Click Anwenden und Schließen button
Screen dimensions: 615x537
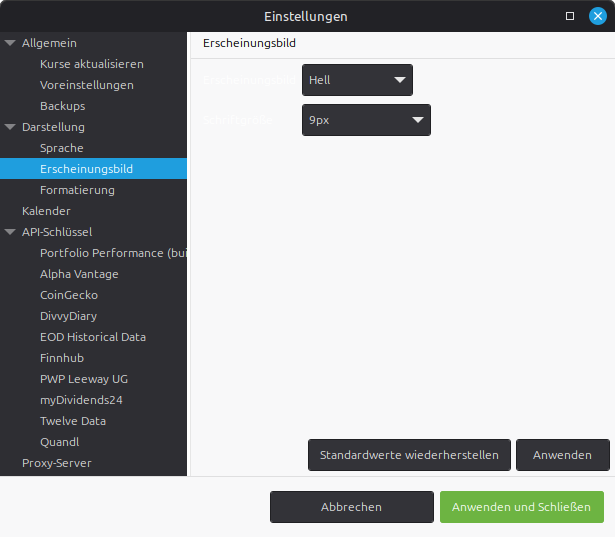tap(521, 507)
